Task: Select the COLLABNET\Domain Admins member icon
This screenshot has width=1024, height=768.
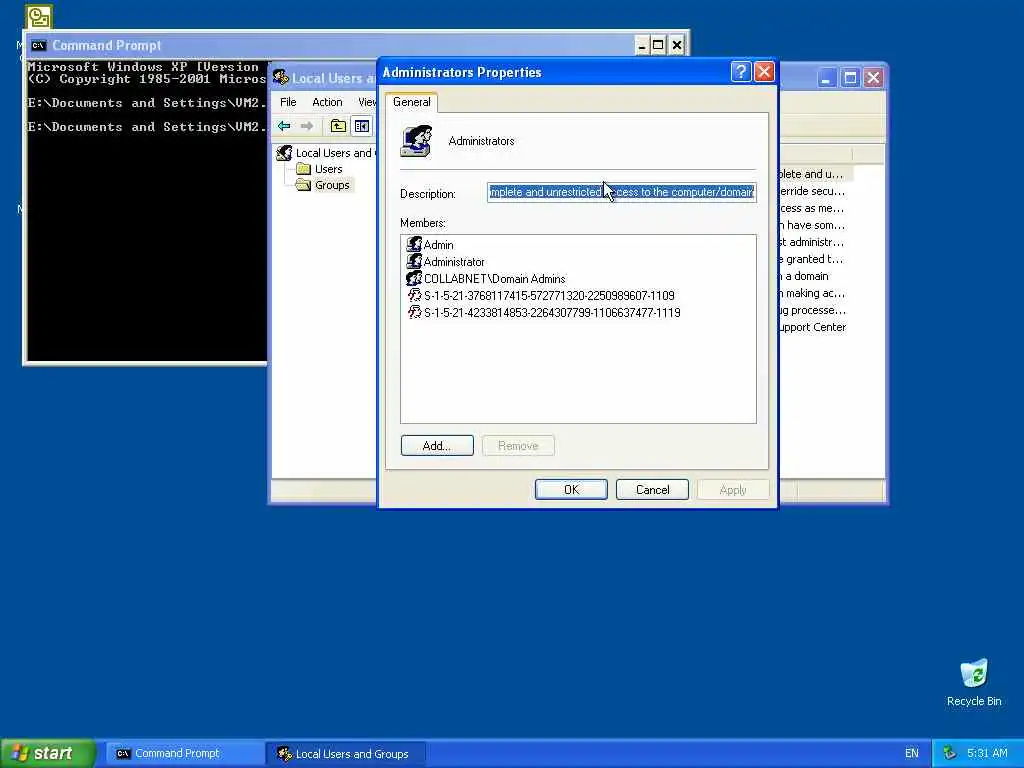Action: coord(414,278)
